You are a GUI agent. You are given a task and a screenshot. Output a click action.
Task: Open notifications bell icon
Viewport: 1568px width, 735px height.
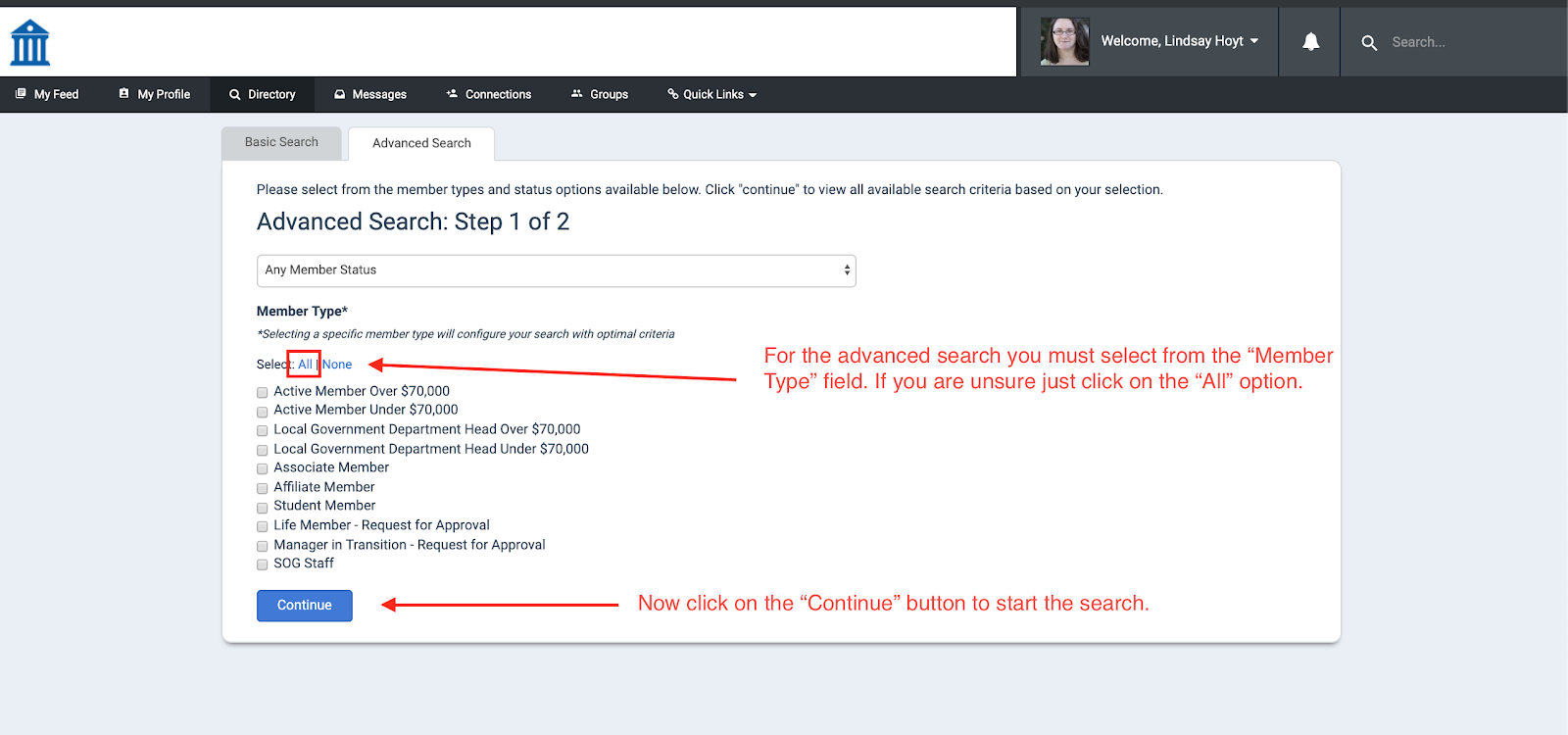[x=1310, y=41]
